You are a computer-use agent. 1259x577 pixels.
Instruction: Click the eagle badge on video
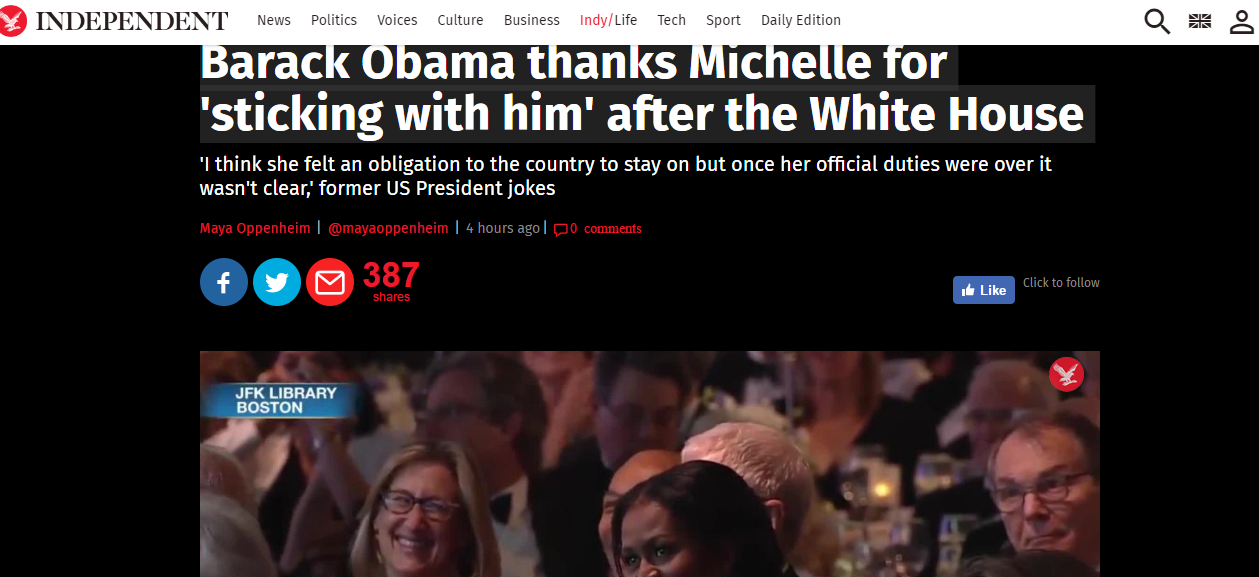(x=1066, y=375)
